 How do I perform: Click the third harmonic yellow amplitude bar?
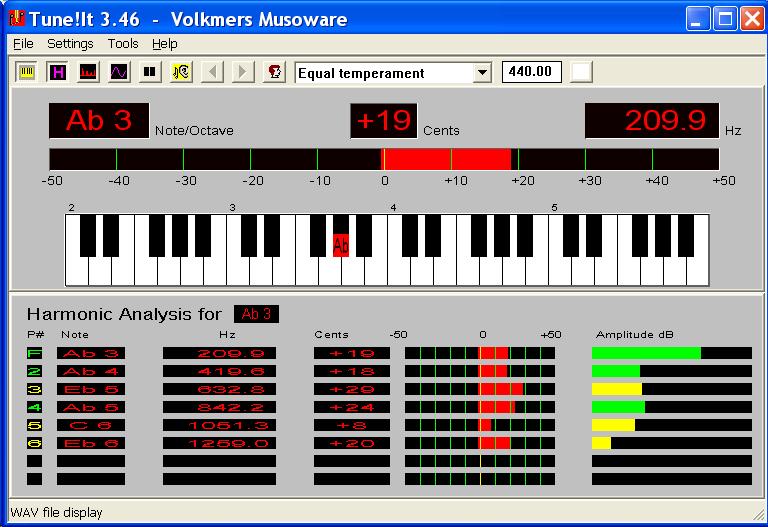click(617, 389)
